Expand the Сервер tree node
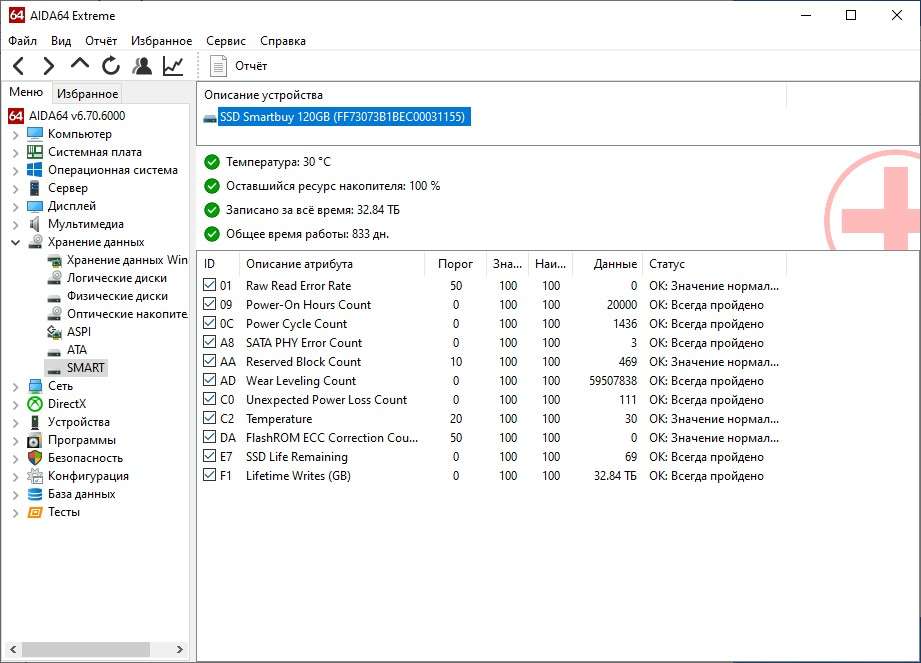This screenshot has width=921, height=663. click(15, 189)
